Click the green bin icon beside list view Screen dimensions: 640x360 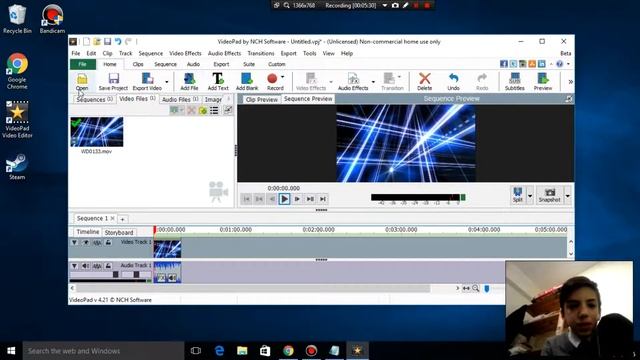click(x=203, y=111)
